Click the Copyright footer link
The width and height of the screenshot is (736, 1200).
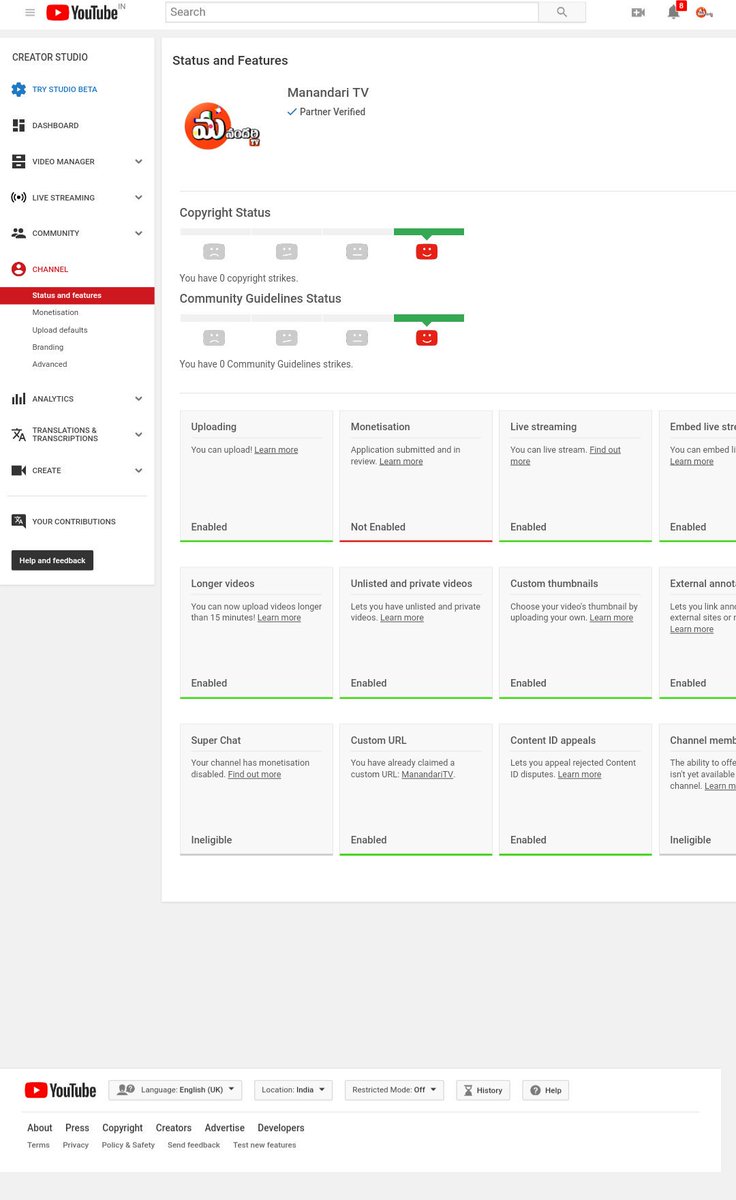pyautogui.click(x=122, y=1128)
